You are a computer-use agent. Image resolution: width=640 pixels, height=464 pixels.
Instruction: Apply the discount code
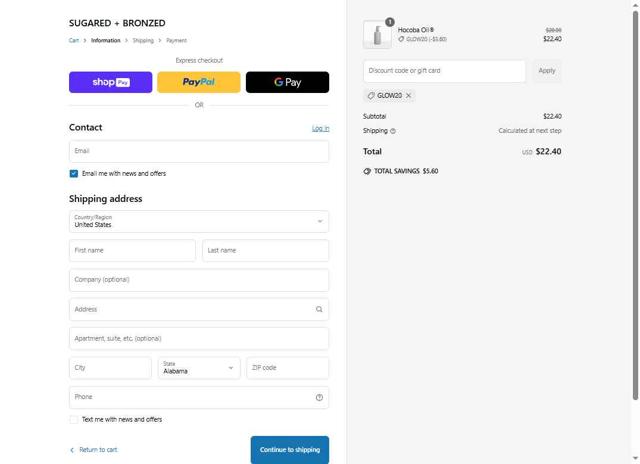point(547,71)
